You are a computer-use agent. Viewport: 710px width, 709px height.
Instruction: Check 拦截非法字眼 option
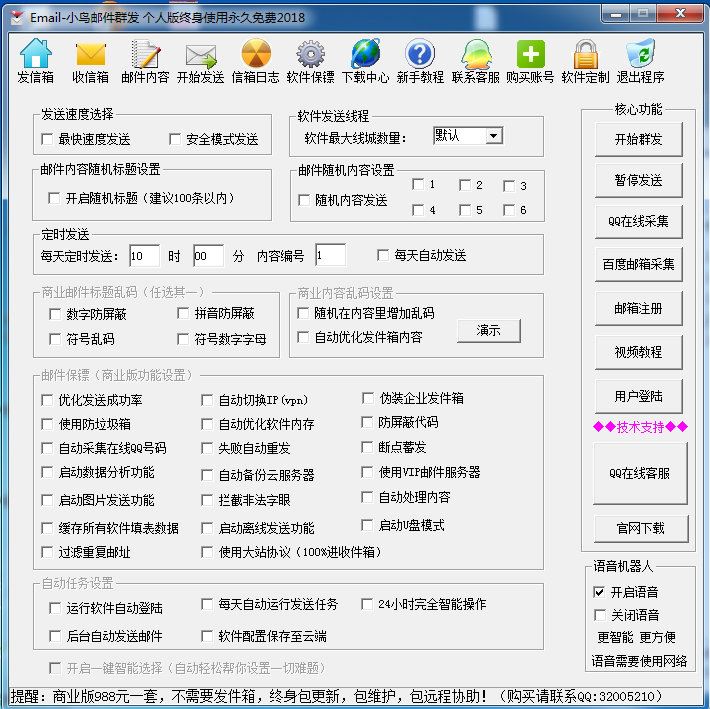pos(207,500)
